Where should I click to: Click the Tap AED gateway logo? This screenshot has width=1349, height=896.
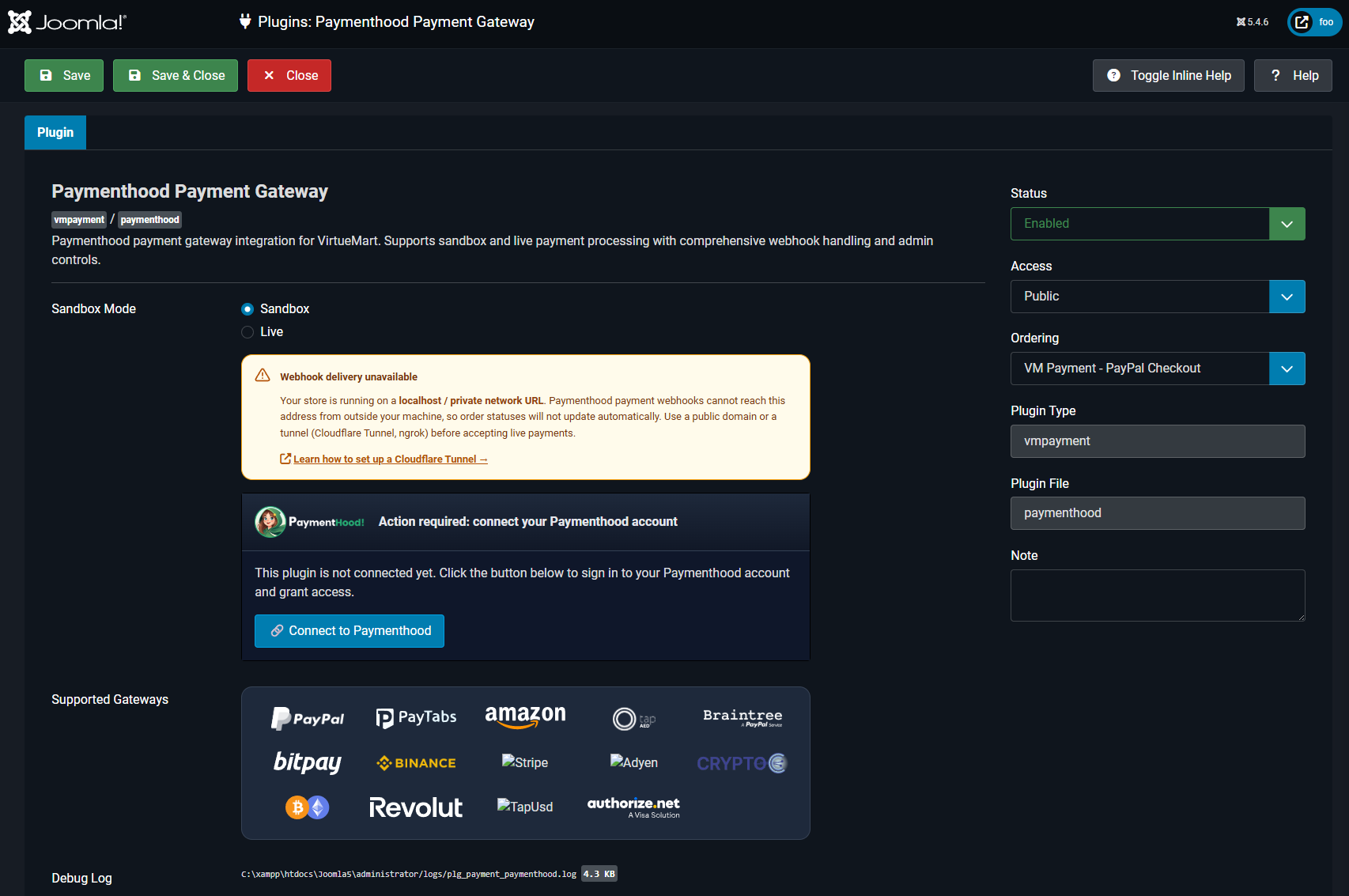[634, 719]
